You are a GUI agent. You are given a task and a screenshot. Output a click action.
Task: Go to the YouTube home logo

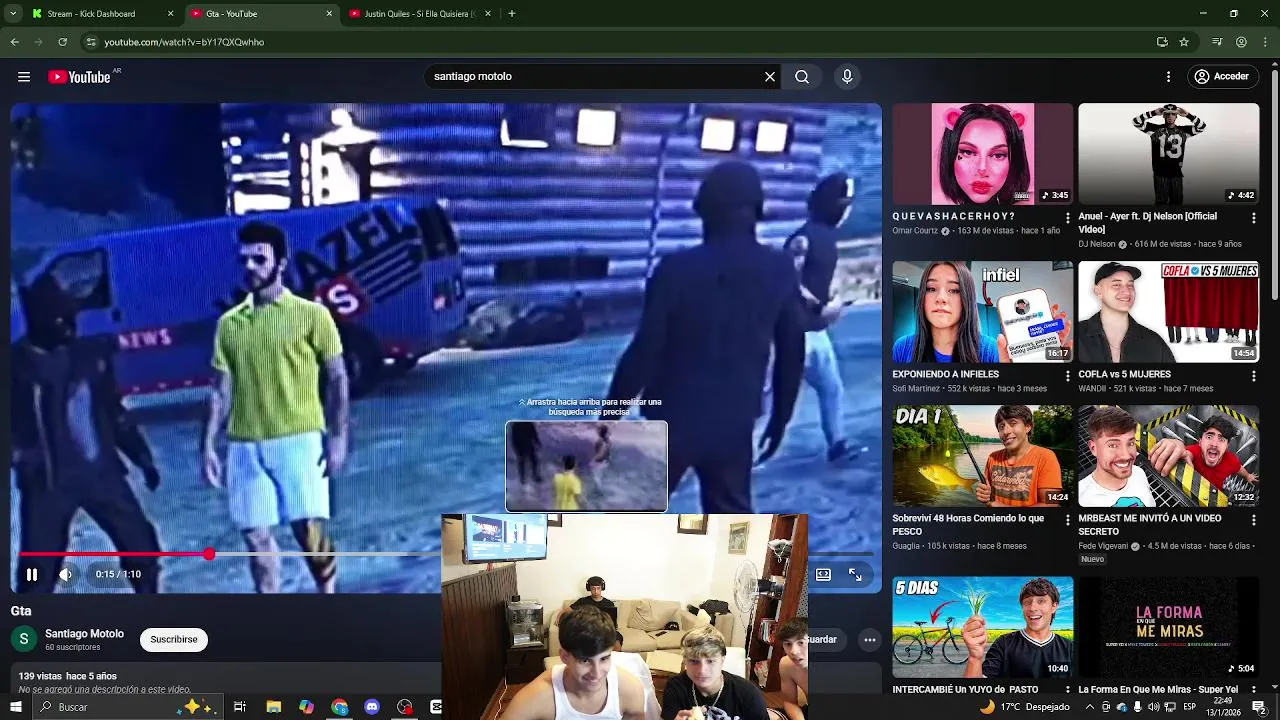pos(79,77)
